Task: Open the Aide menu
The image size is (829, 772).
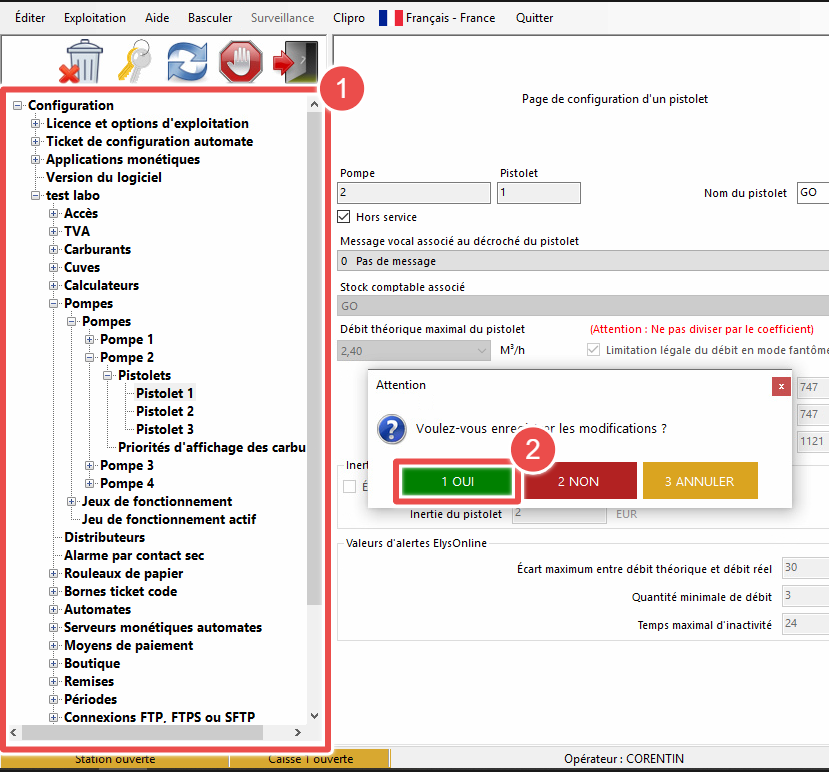Action: [157, 18]
